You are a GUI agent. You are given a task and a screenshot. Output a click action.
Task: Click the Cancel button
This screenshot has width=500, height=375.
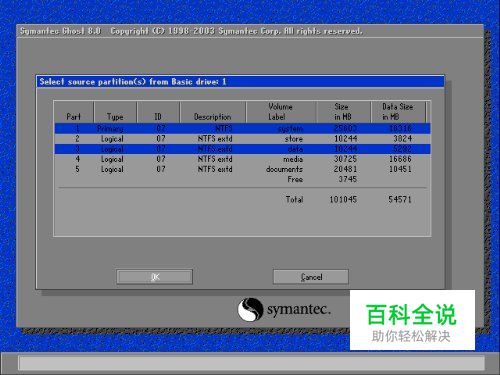(x=311, y=277)
